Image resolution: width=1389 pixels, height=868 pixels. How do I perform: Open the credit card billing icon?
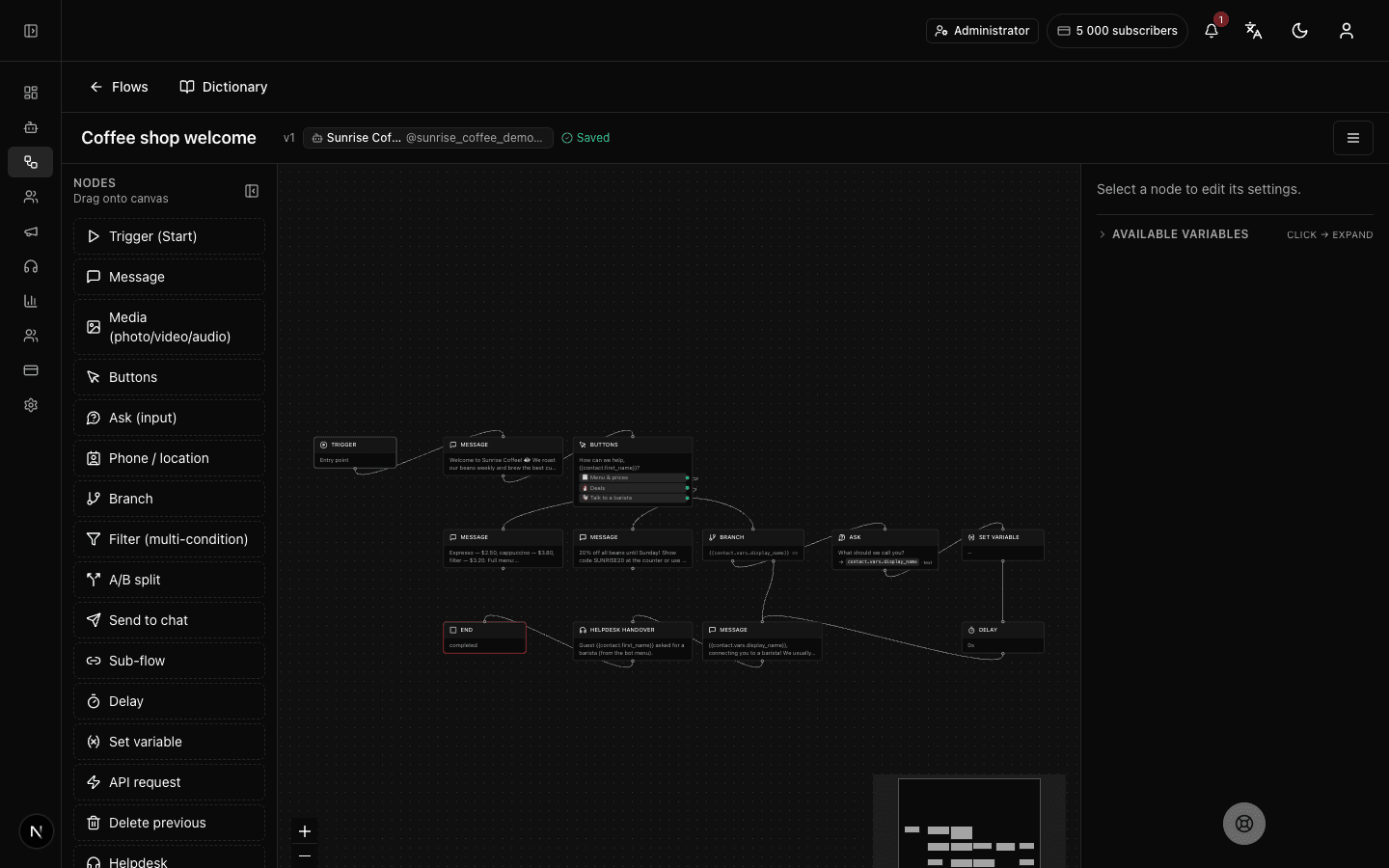pyautogui.click(x=31, y=370)
